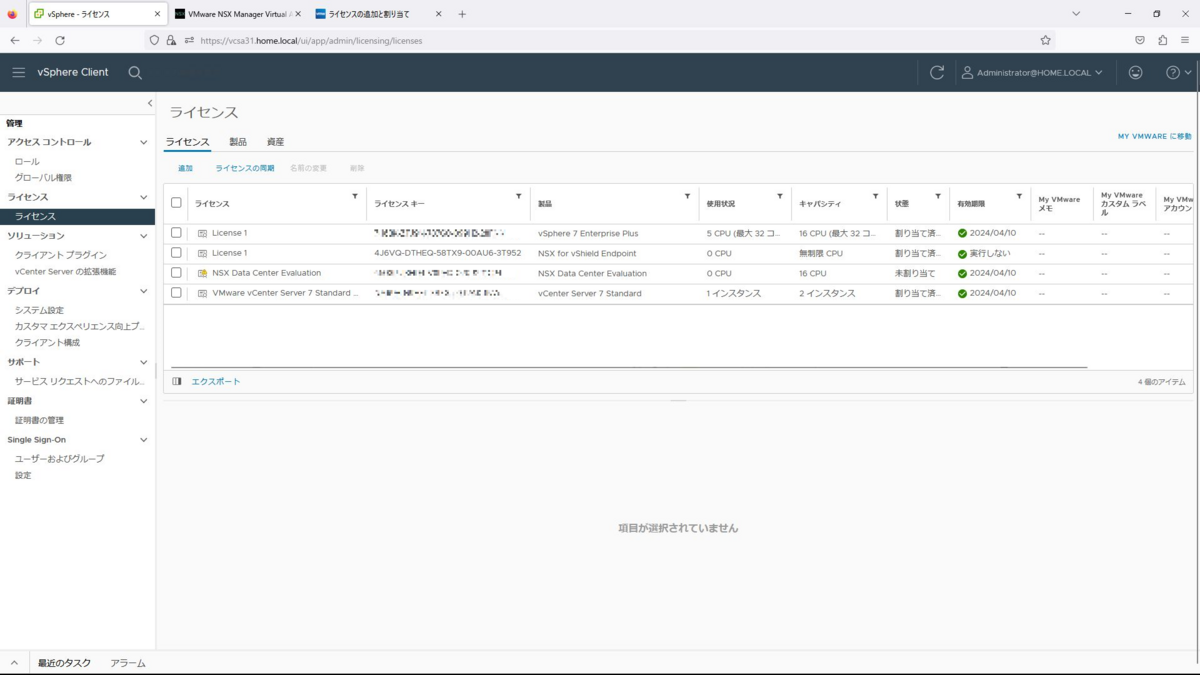Click the site security shield icon
This screenshot has height=675, width=1200.
pos(154,40)
